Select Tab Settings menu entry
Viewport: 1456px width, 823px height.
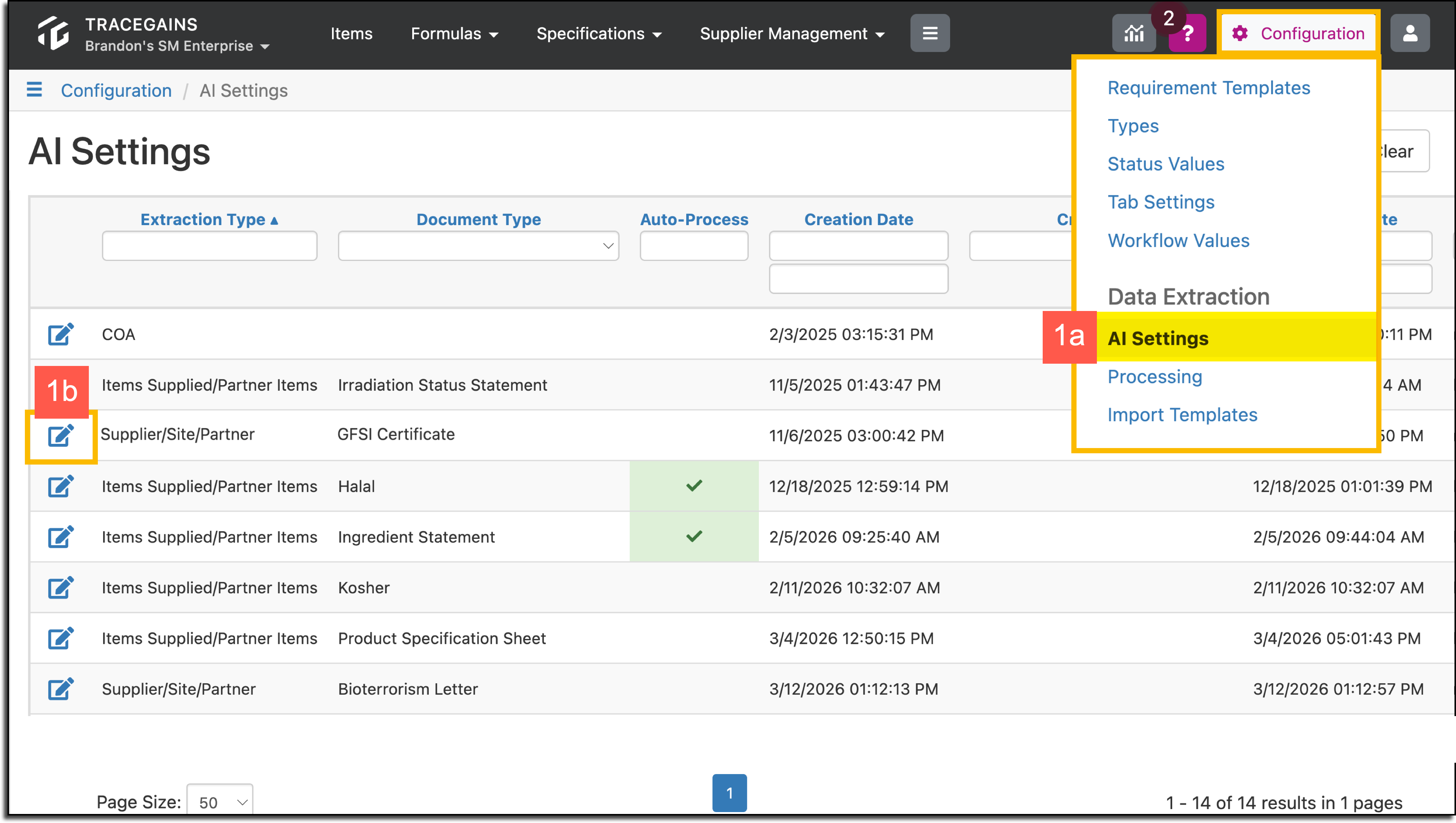pos(1161,202)
